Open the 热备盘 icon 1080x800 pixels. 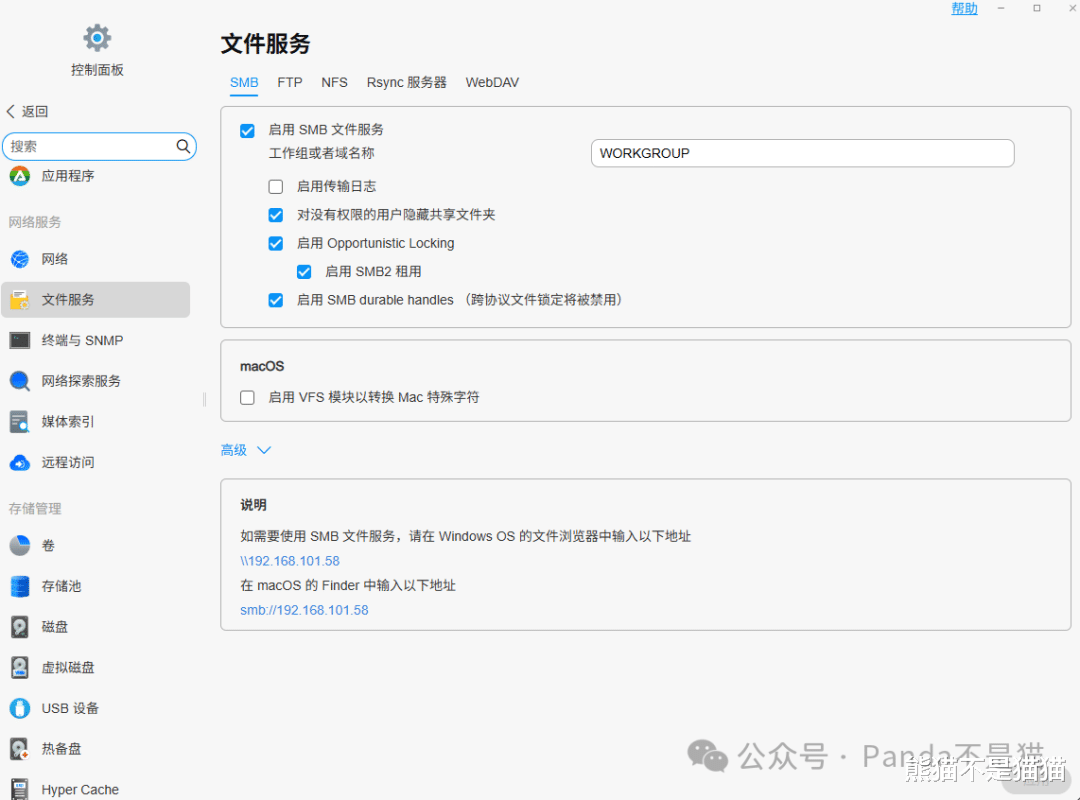(x=20, y=749)
